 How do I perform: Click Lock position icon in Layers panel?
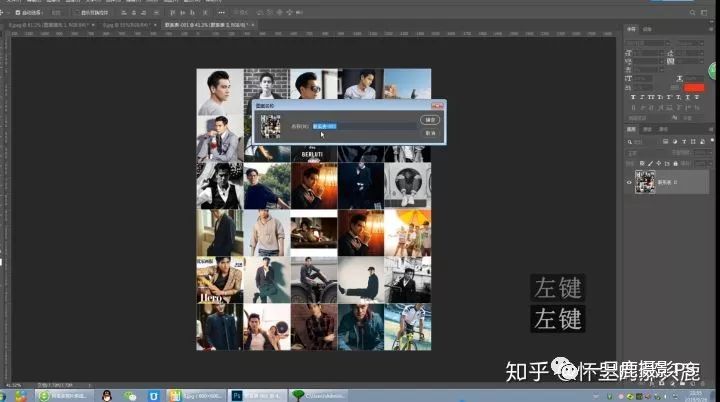658,164
